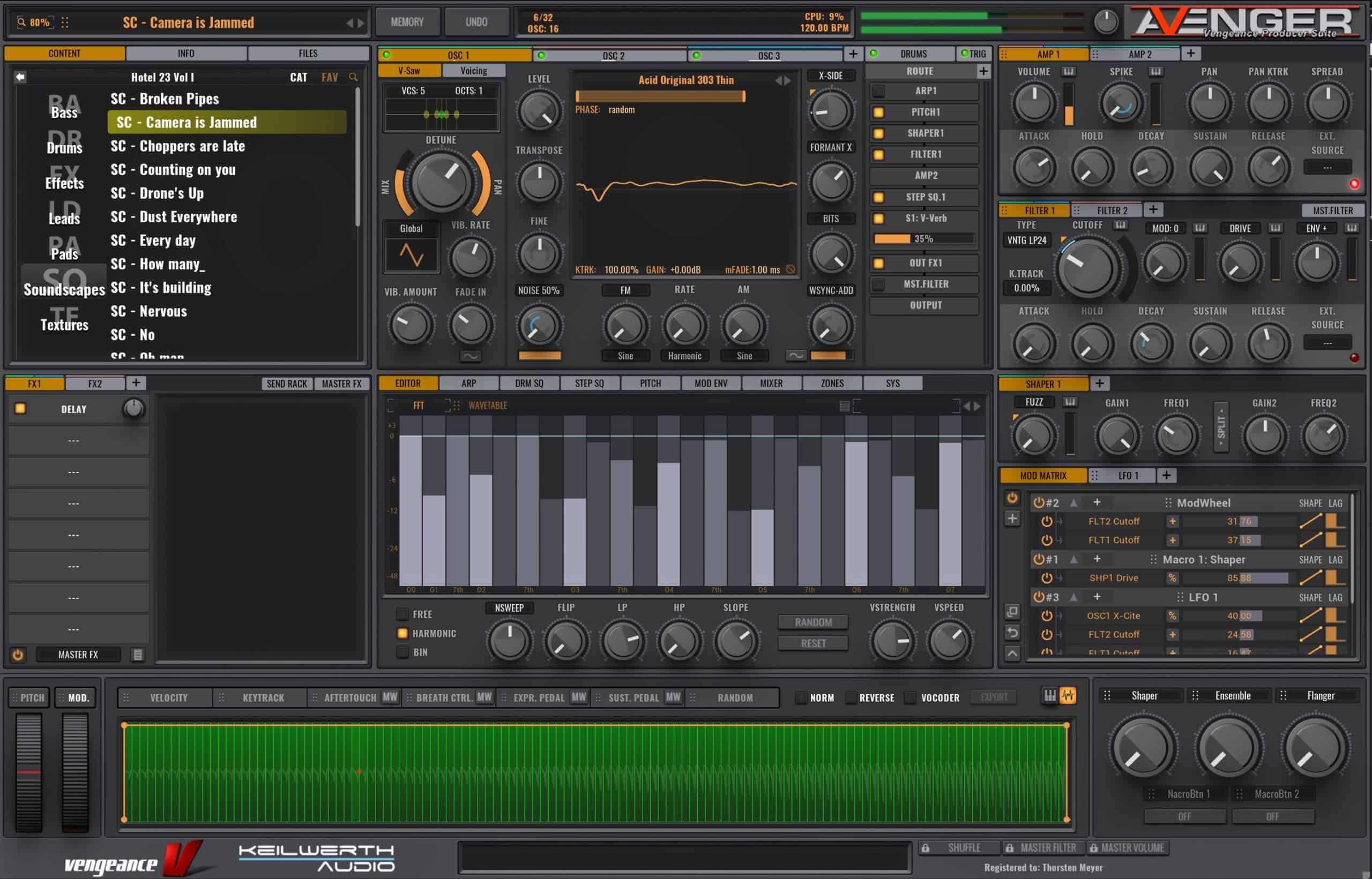Switch to the INFO tab

(186, 53)
